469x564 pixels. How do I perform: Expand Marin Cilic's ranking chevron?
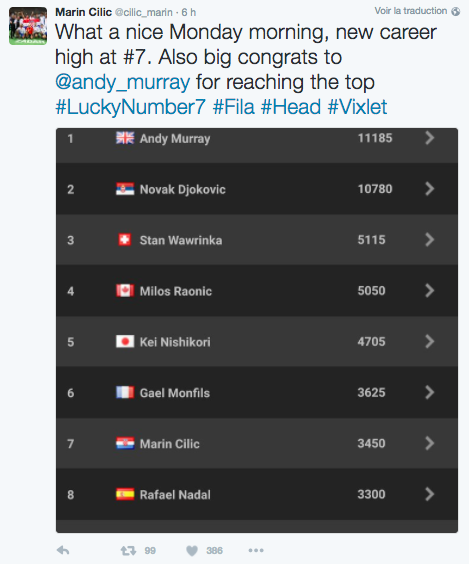(x=429, y=443)
